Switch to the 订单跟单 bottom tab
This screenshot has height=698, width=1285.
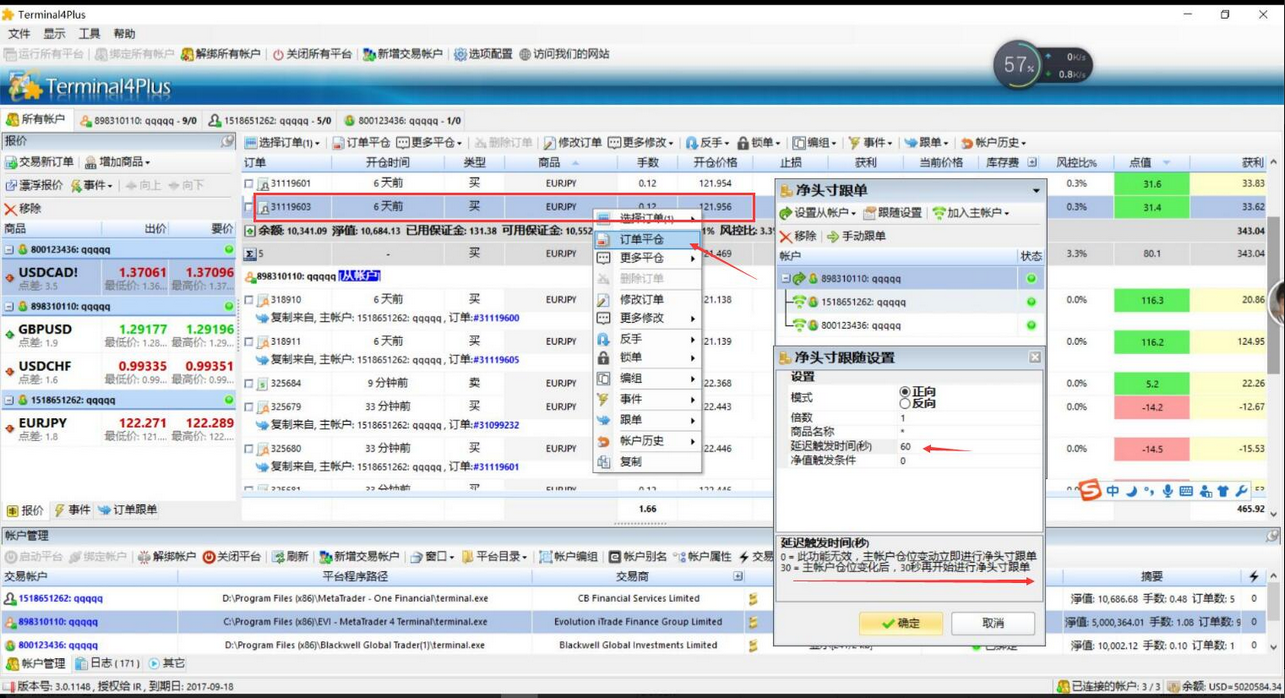tap(128, 510)
